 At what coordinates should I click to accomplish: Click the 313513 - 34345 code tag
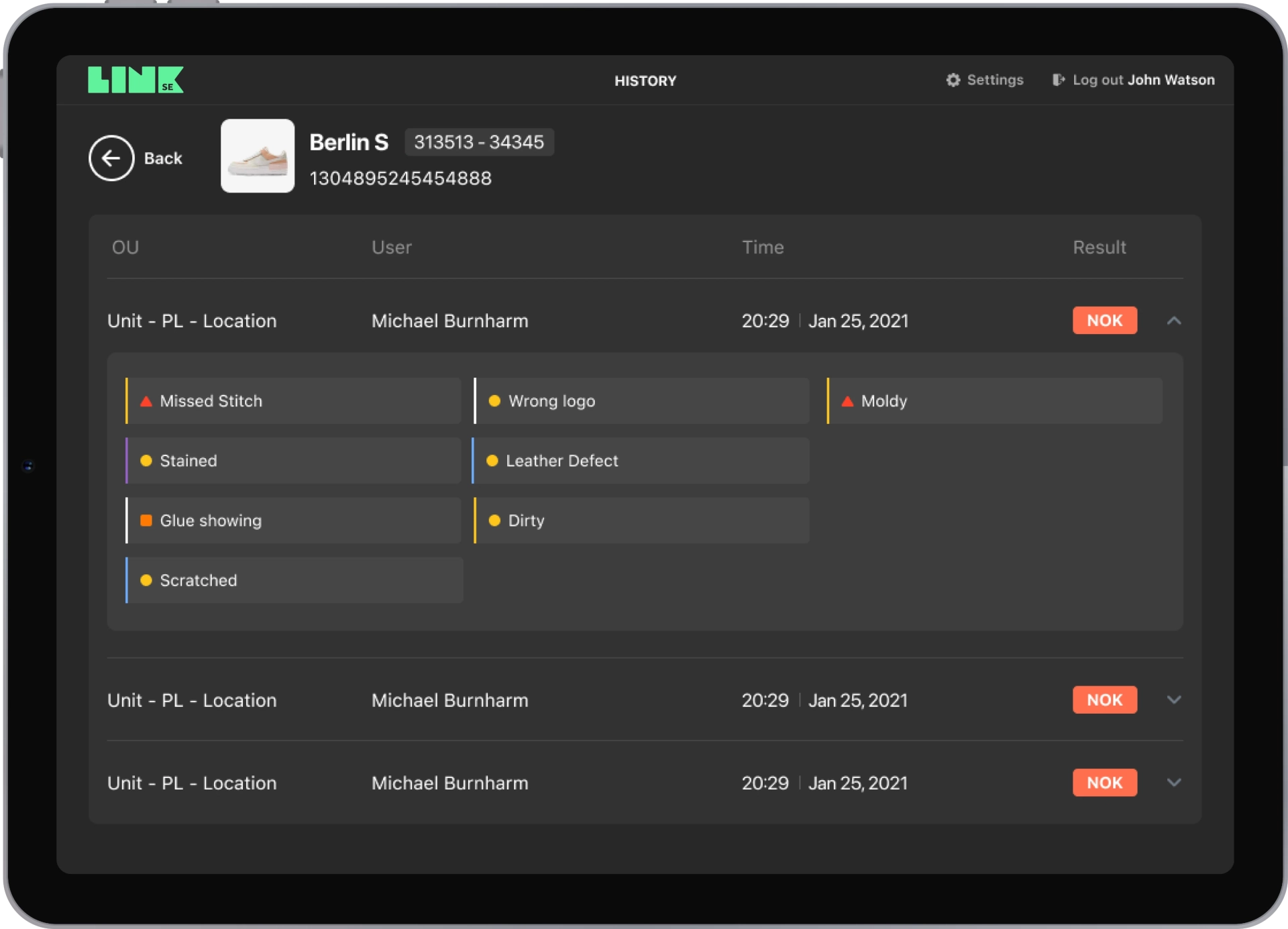click(478, 142)
